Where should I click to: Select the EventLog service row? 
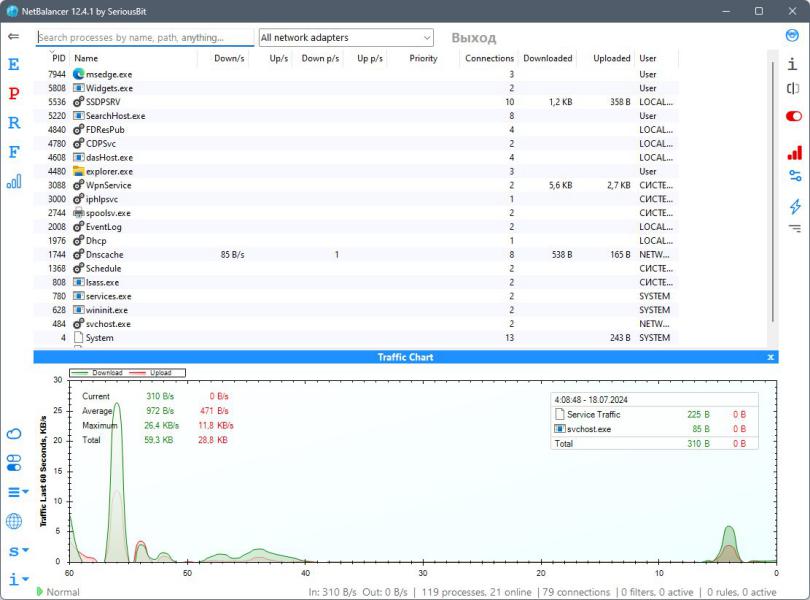pyautogui.click(x=356, y=227)
